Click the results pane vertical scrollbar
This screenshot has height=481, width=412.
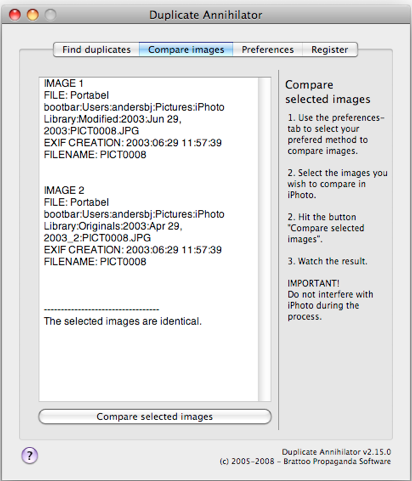[x=265, y=239]
